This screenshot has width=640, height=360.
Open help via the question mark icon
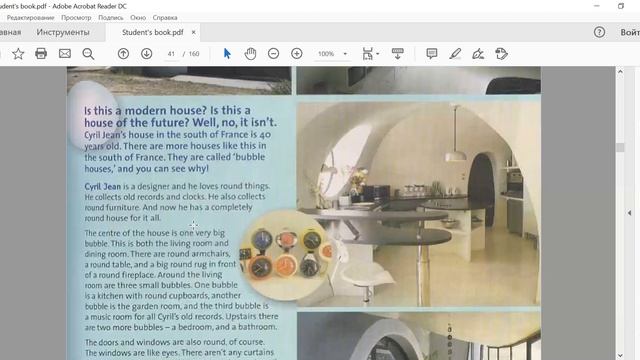(599, 32)
